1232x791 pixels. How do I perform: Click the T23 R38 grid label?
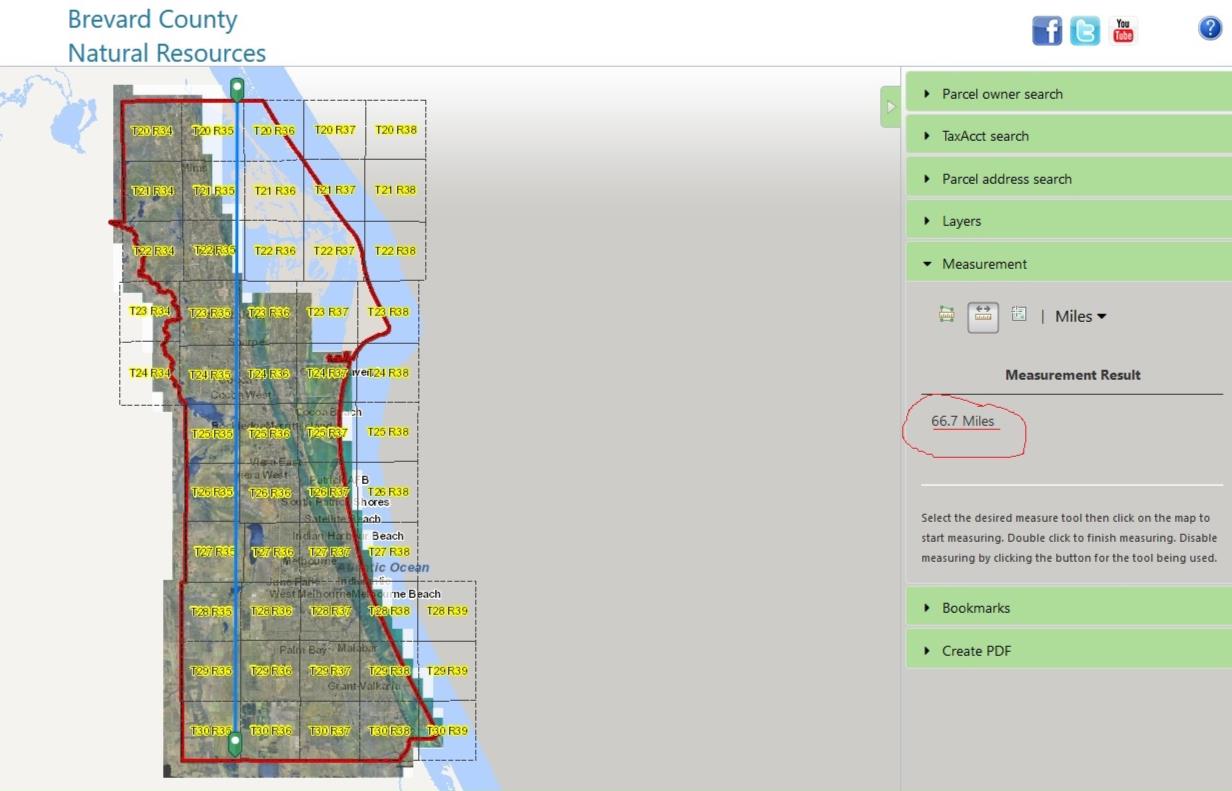pos(388,312)
